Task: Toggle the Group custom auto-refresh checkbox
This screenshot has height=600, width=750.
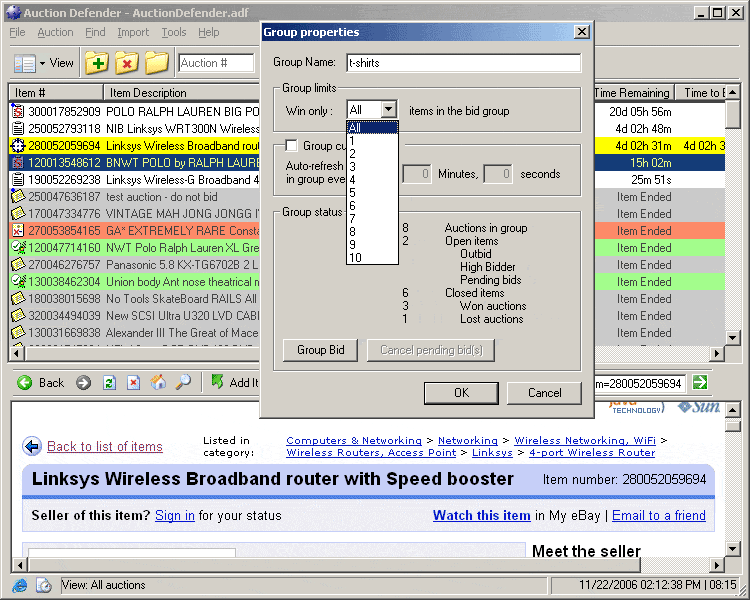Action: [291, 145]
